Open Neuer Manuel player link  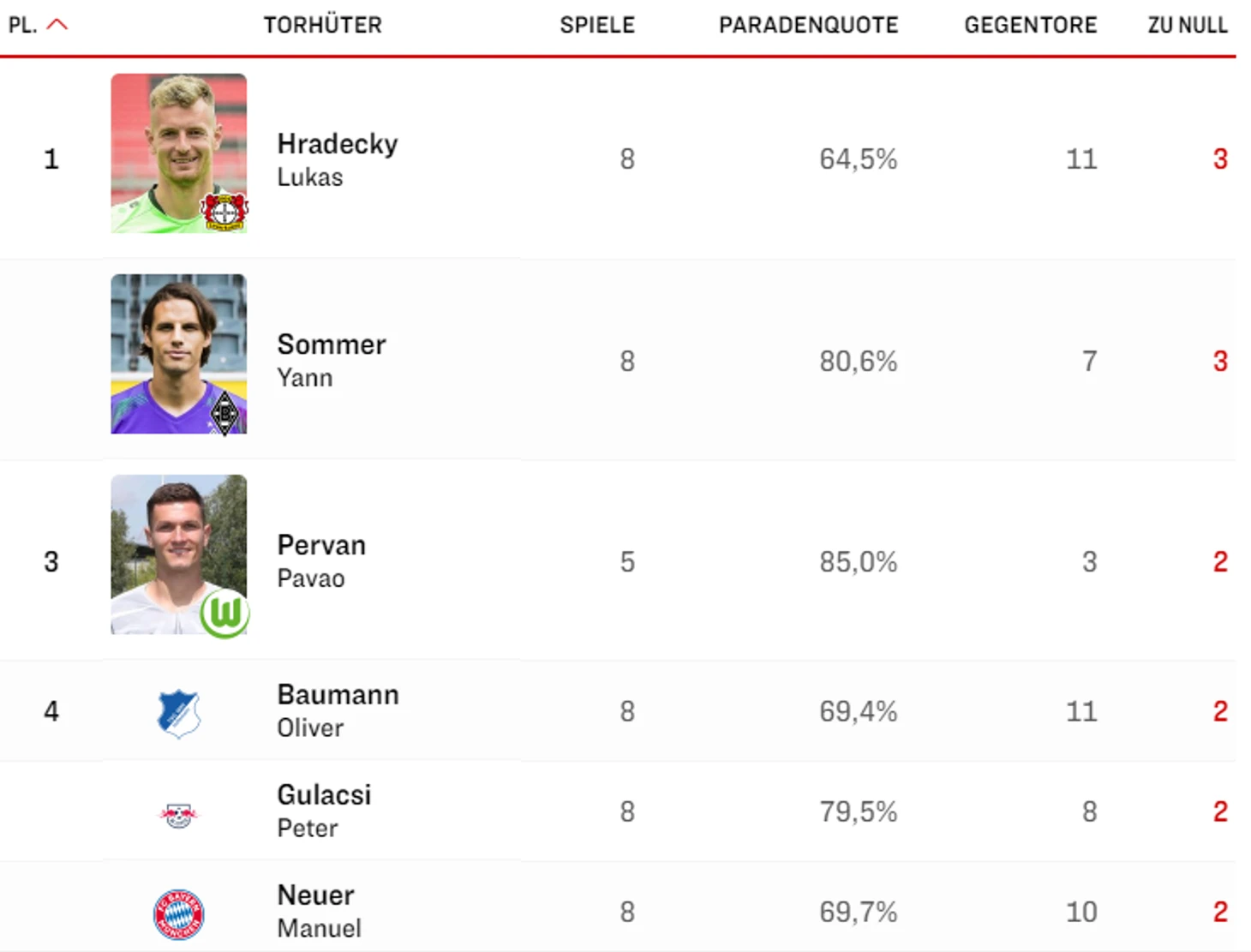(319, 911)
